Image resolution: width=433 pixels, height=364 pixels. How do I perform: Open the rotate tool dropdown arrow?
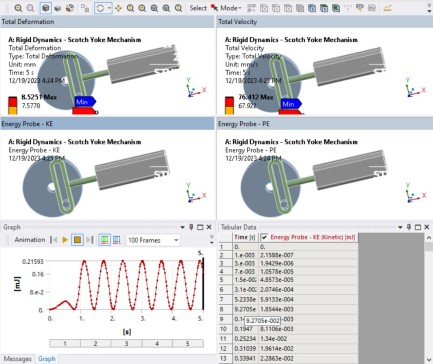pyautogui.click(x=109, y=8)
